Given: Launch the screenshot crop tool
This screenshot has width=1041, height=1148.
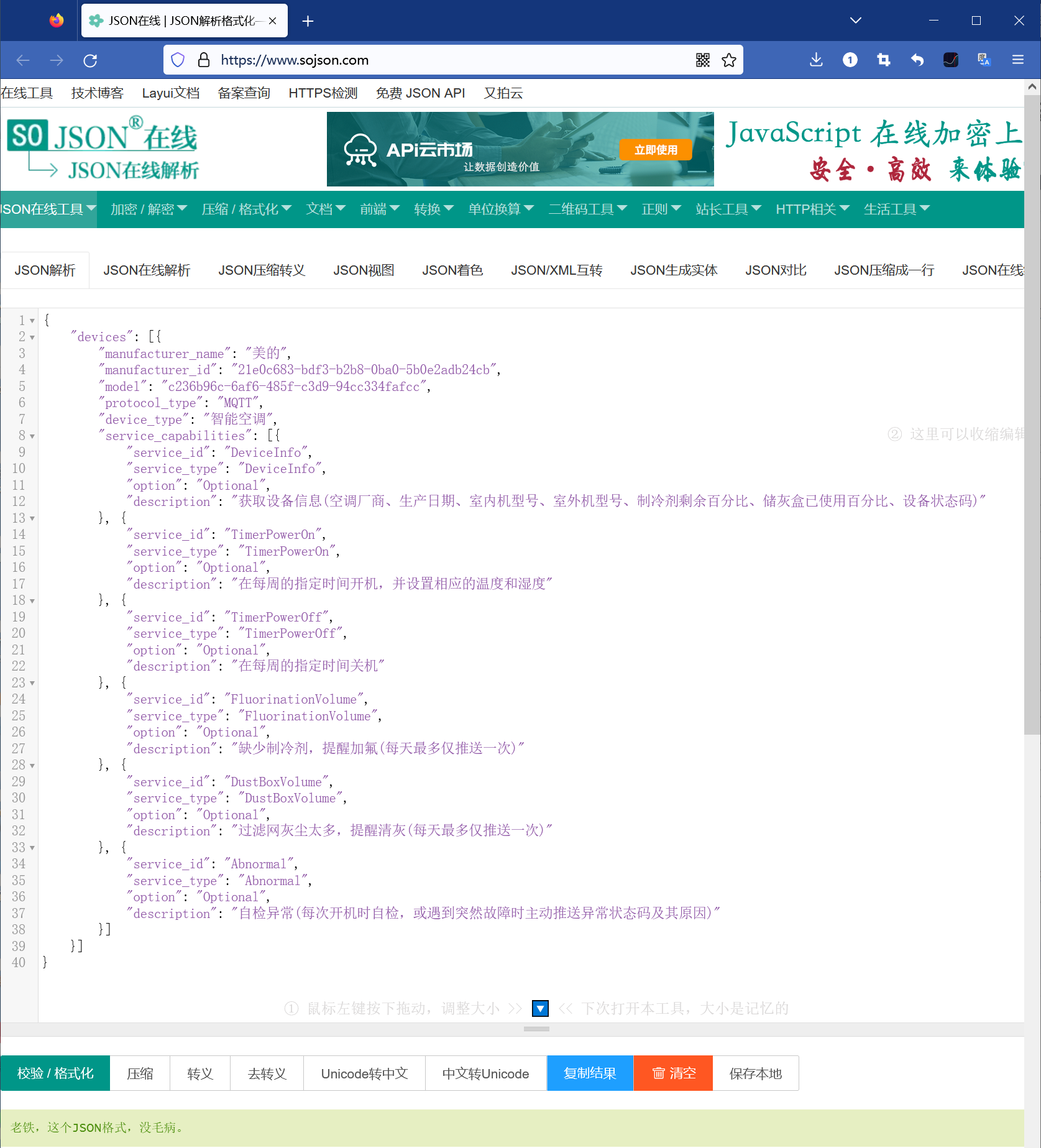Looking at the screenshot, I should tap(884, 60).
